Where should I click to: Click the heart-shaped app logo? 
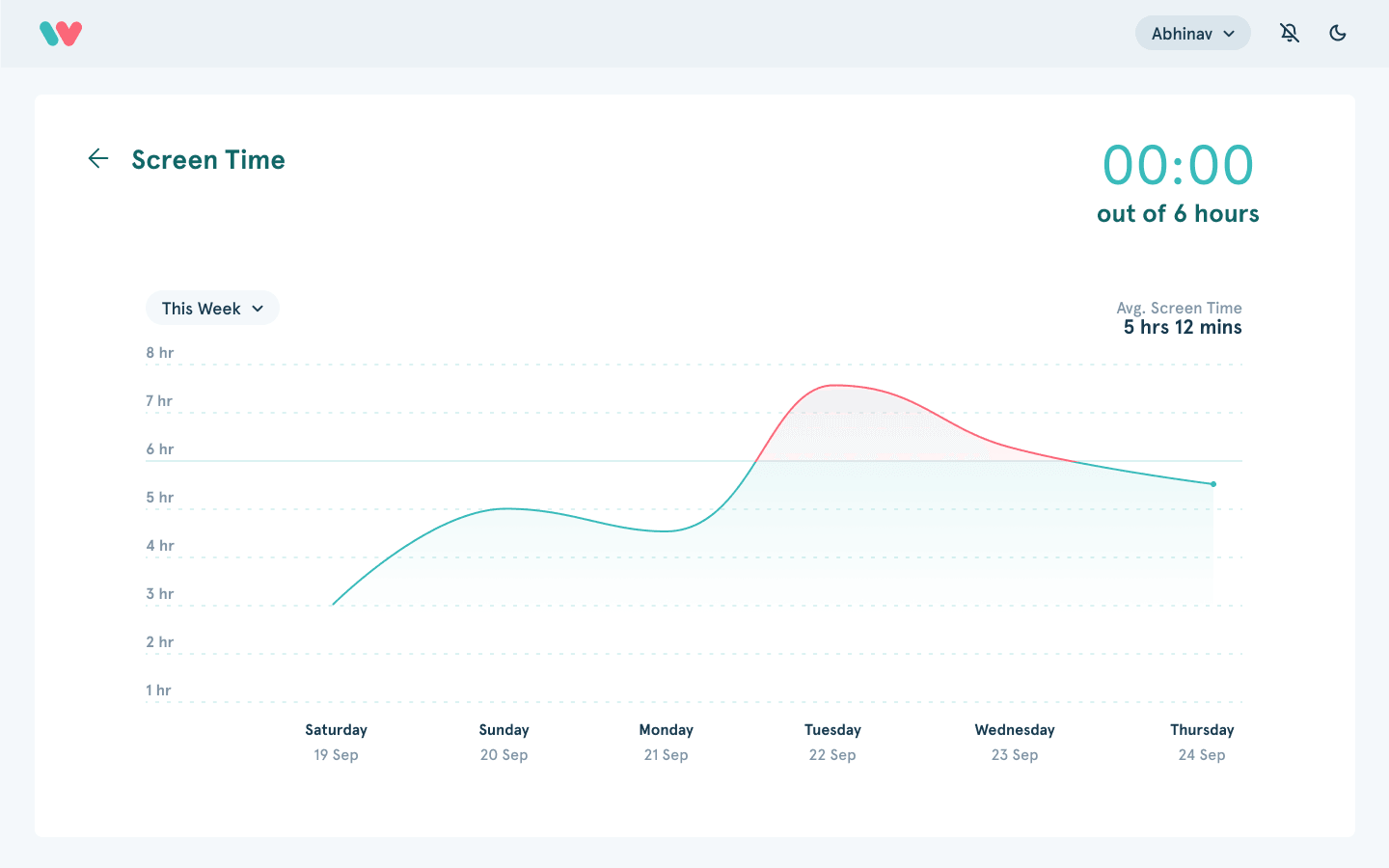pos(61,34)
